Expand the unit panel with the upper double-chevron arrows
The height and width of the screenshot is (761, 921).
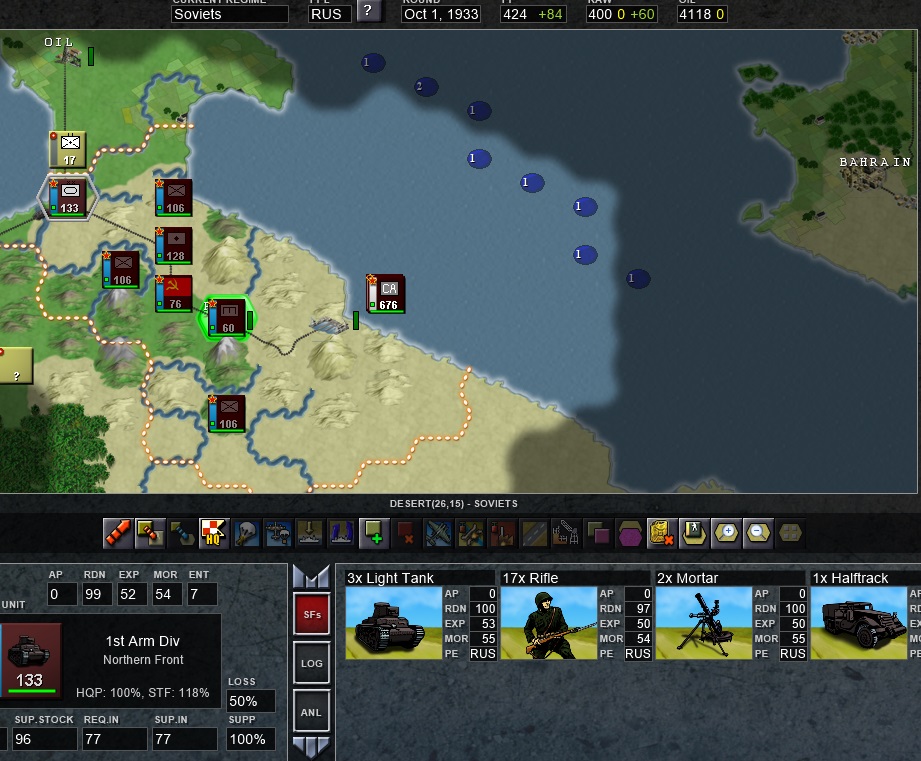pyautogui.click(x=313, y=577)
